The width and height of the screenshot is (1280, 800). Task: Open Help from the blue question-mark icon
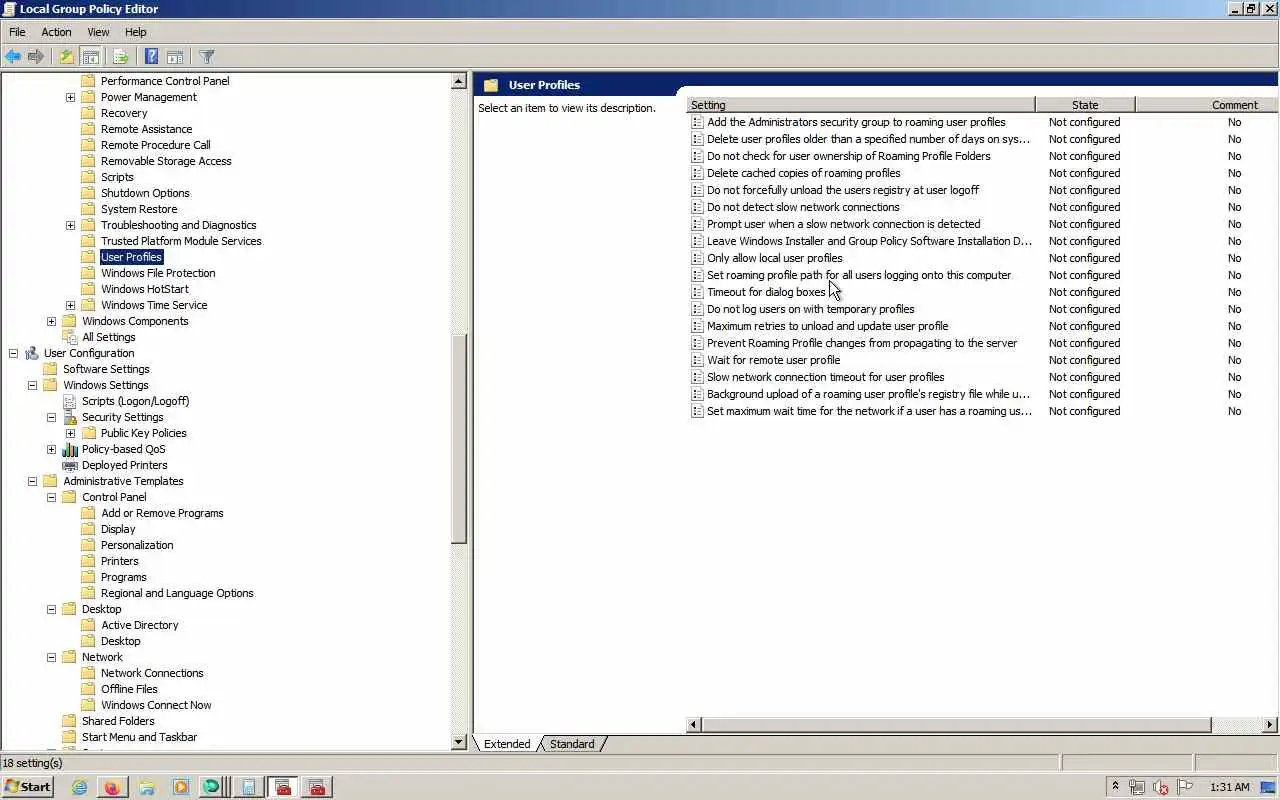(151, 57)
